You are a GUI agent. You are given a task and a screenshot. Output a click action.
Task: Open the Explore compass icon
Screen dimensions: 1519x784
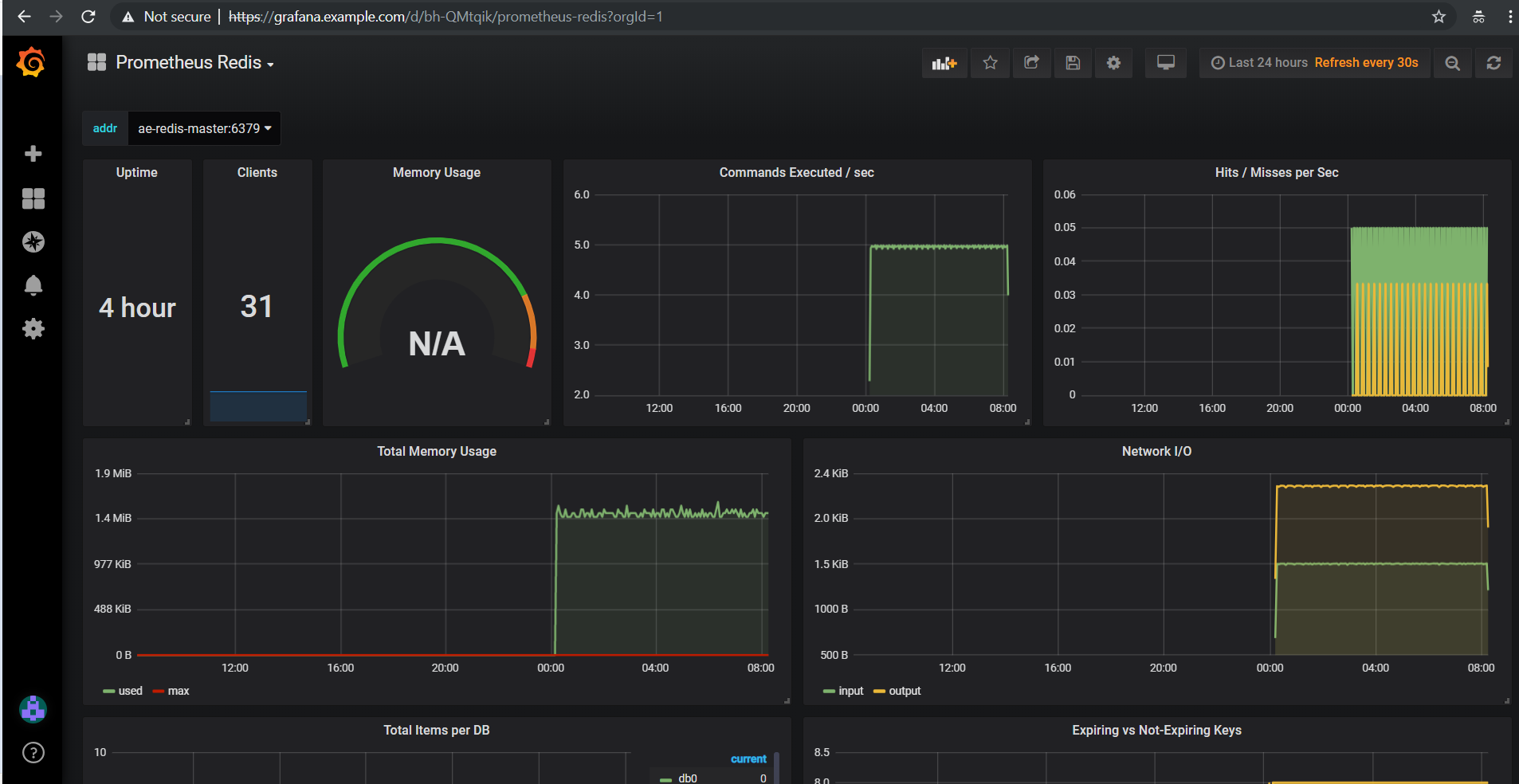point(33,241)
